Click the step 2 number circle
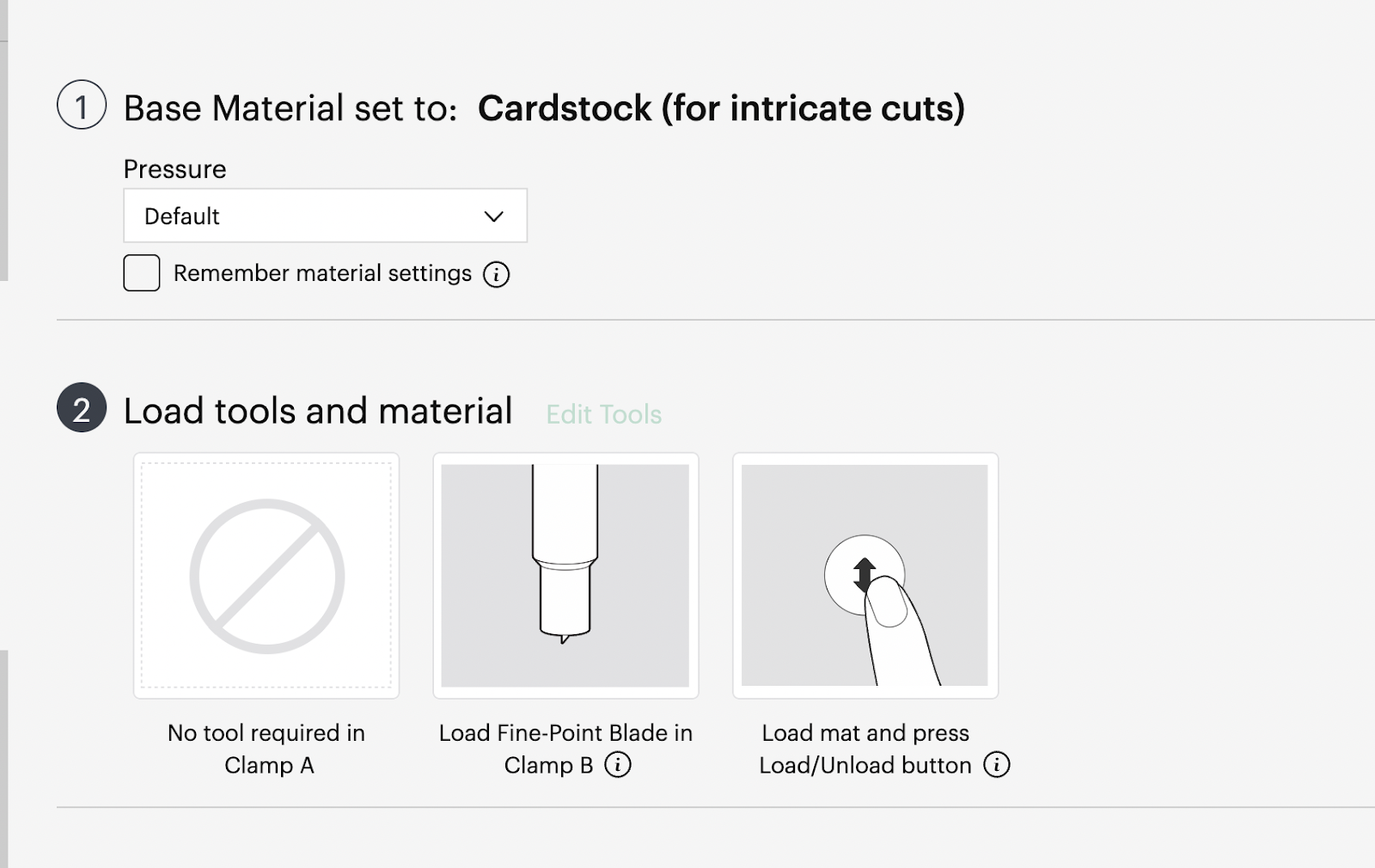Image resolution: width=1375 pixels, height=868 pixels. point(82,408)
